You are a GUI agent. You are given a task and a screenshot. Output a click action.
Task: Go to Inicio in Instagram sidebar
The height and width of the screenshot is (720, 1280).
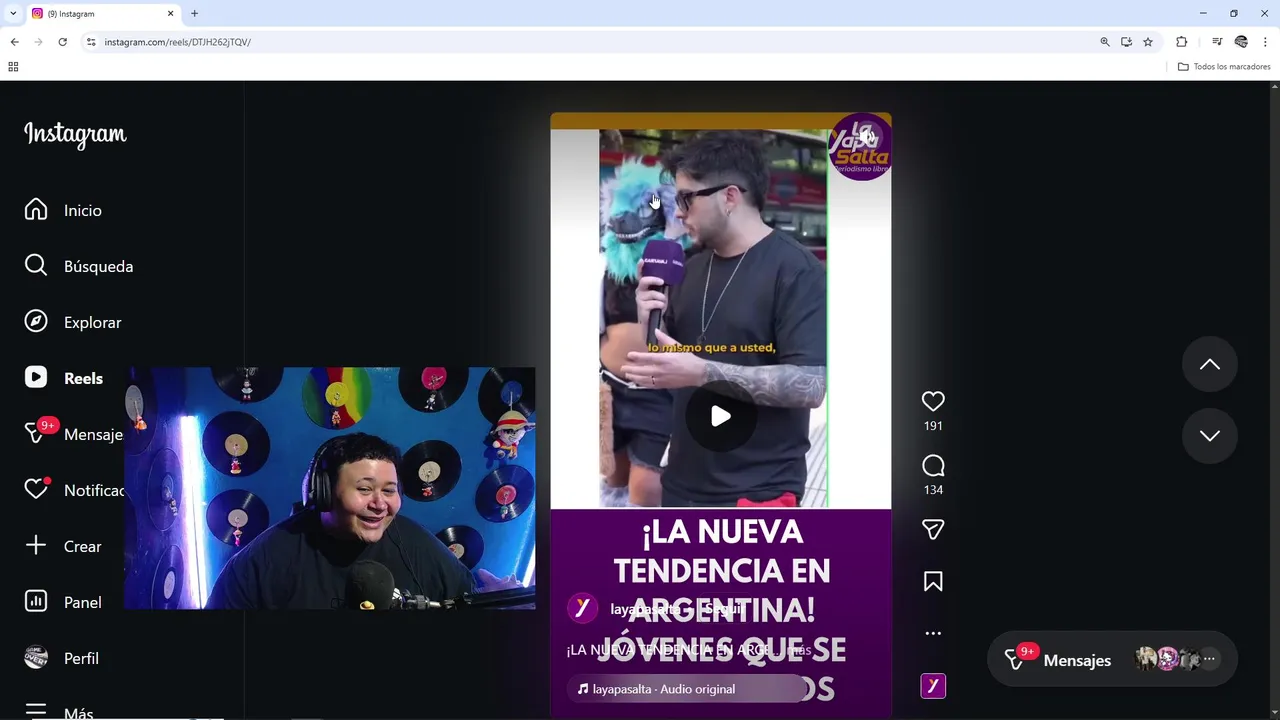[x=63, y=210]
